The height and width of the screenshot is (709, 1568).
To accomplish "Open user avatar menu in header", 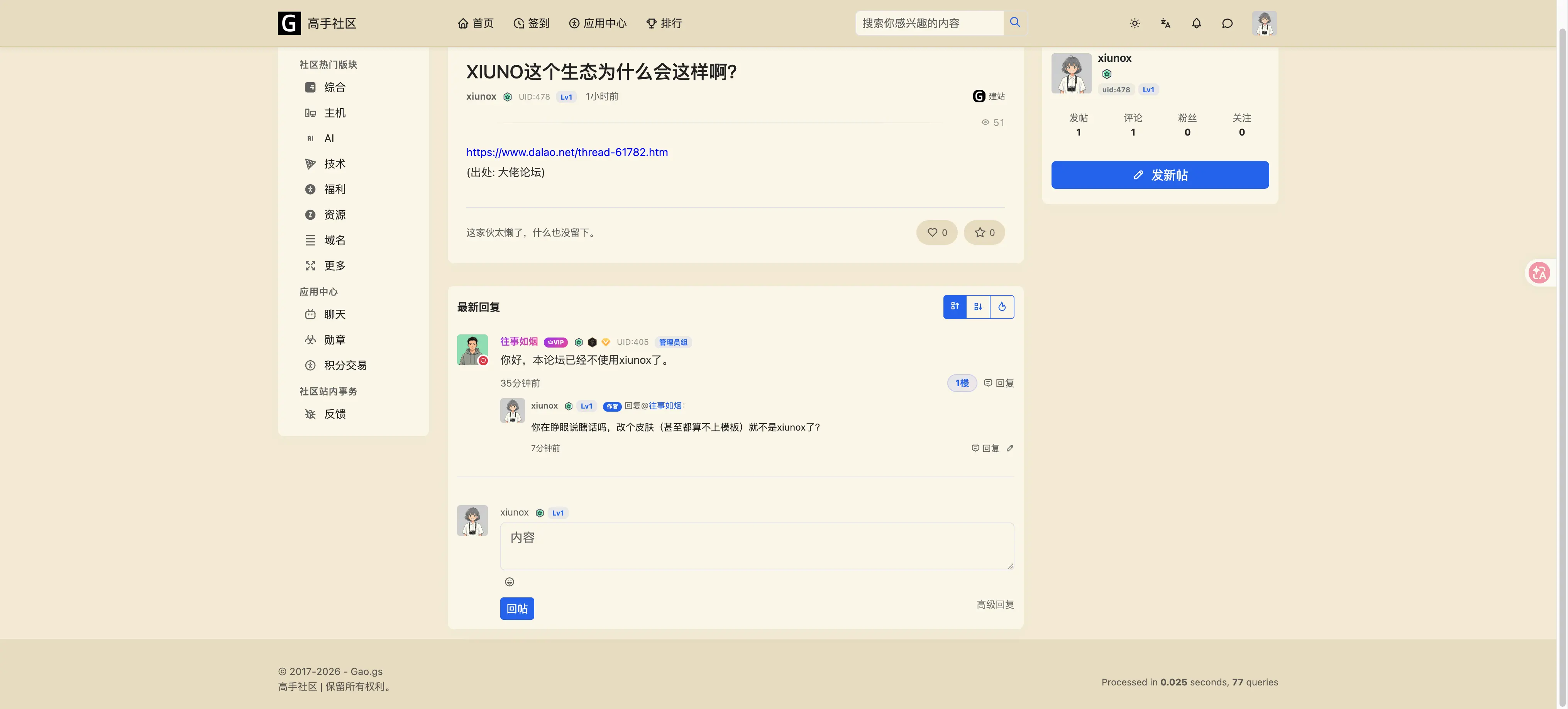I will click(1264, 23).
